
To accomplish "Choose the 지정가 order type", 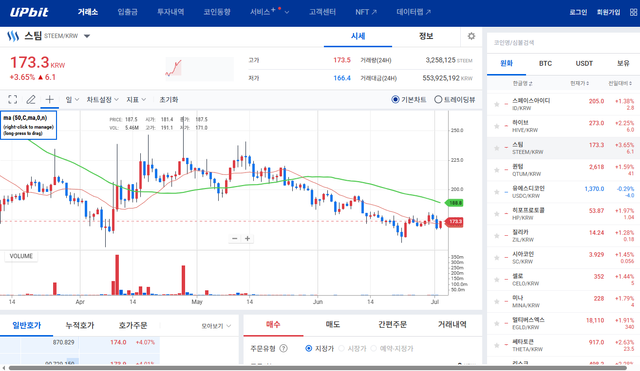I will 320,349.
